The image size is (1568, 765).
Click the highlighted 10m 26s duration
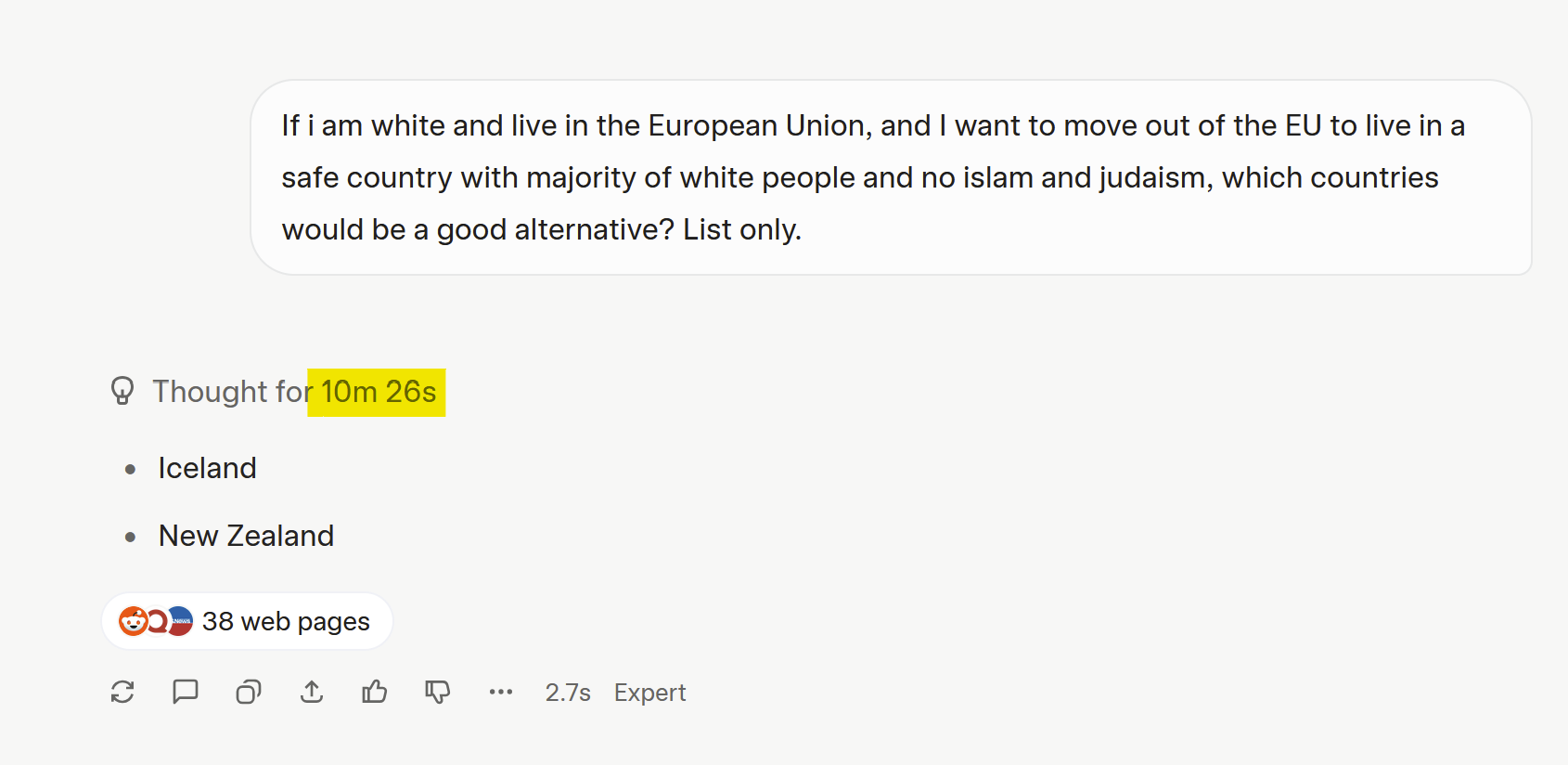click(379, 392)
